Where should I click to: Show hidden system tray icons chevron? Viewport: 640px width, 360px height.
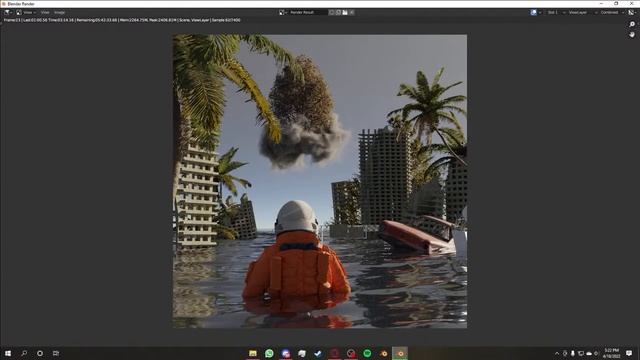point(557,353)
